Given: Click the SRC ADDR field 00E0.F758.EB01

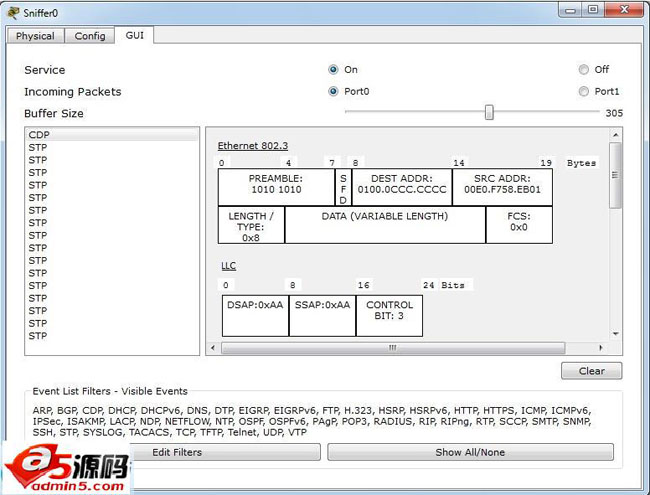Looking at the screenshot, I should [502, 187].
